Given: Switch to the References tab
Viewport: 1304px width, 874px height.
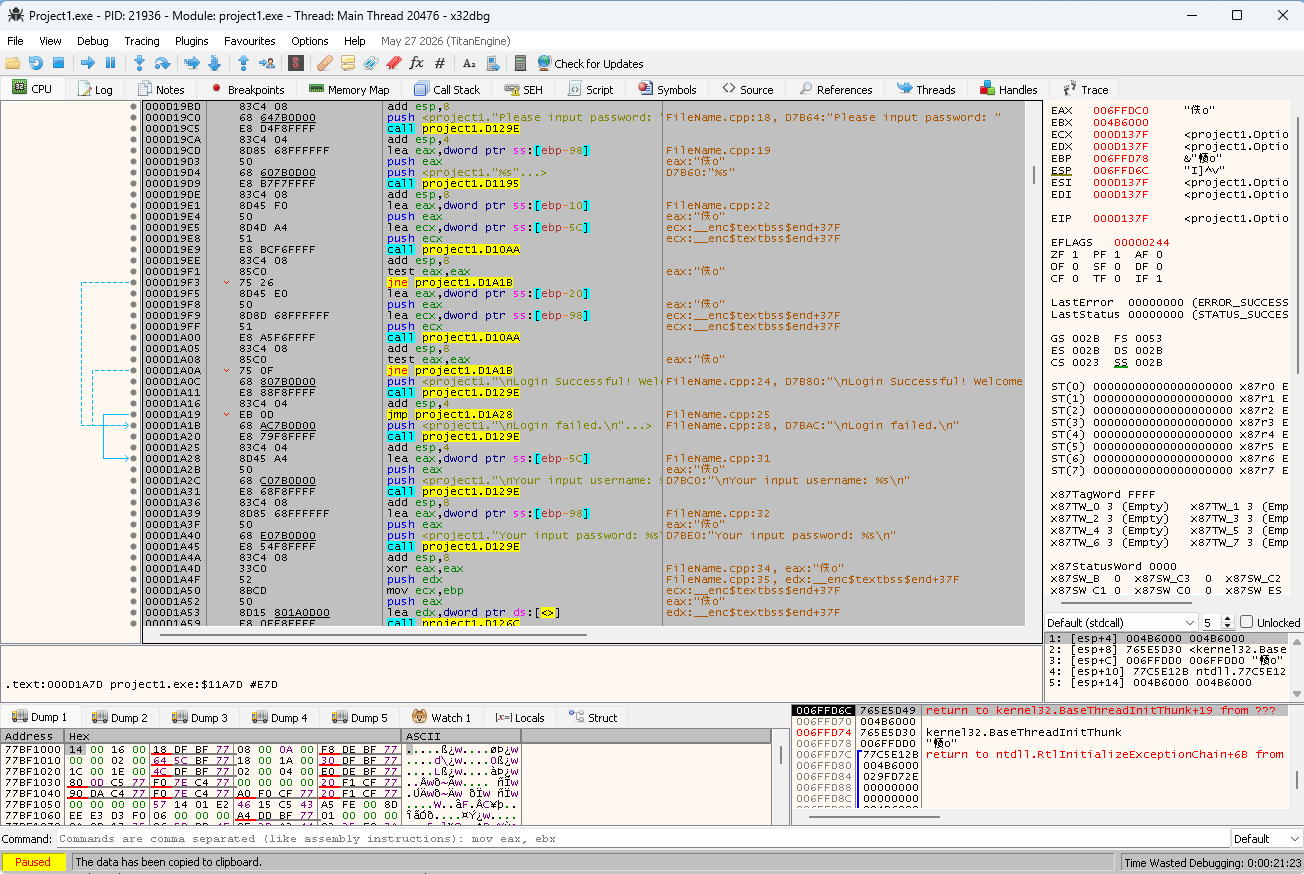Looking at the screenshot, I should pos(835,89).
